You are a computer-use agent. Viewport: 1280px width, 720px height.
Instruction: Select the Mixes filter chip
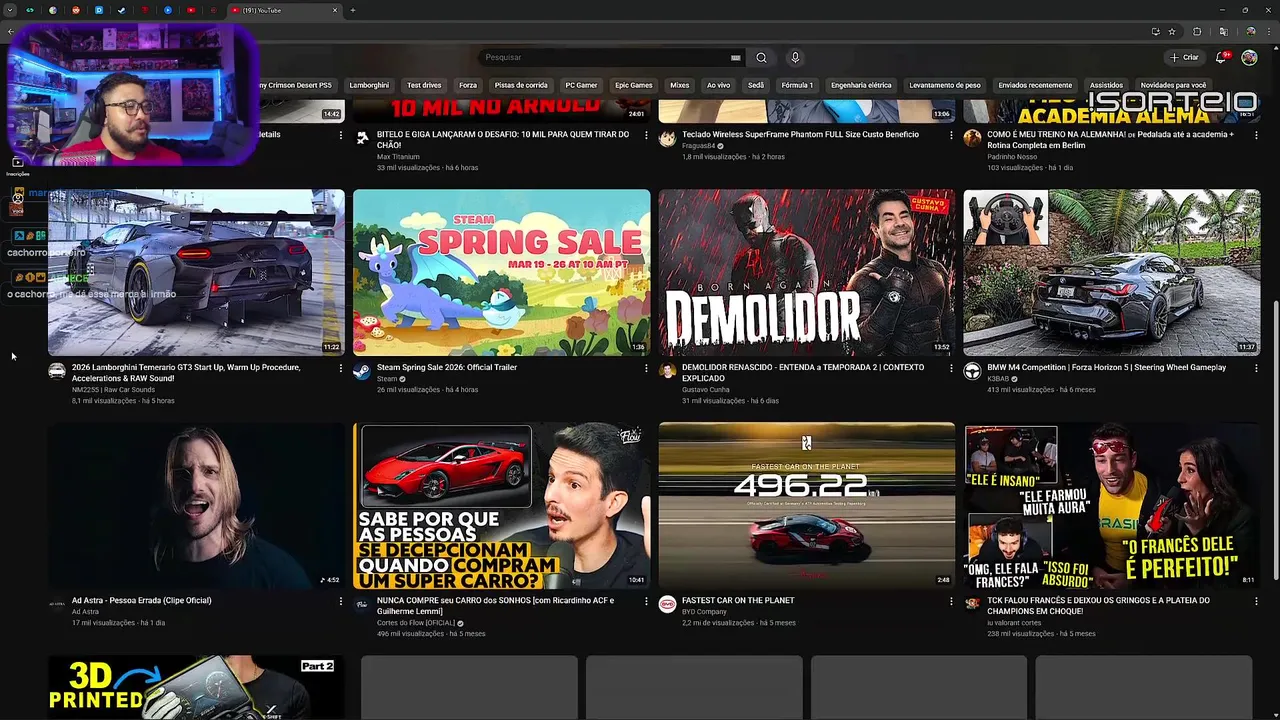point(680,85)
